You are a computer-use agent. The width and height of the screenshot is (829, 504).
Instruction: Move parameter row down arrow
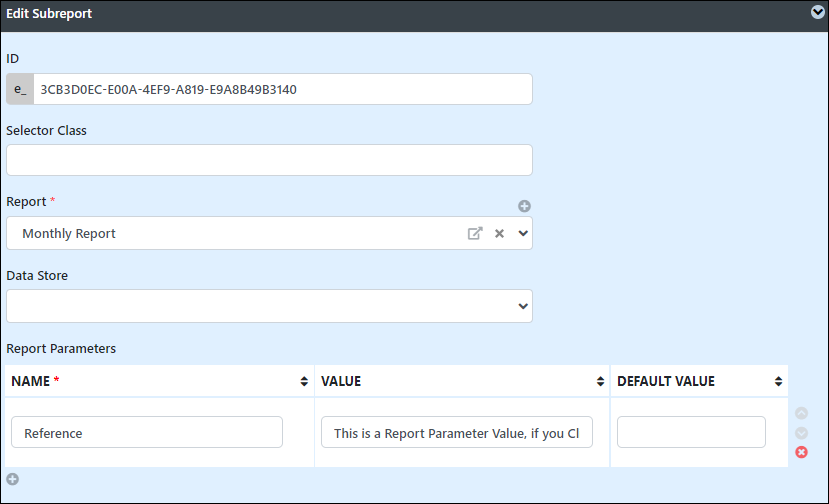point(802,433)
